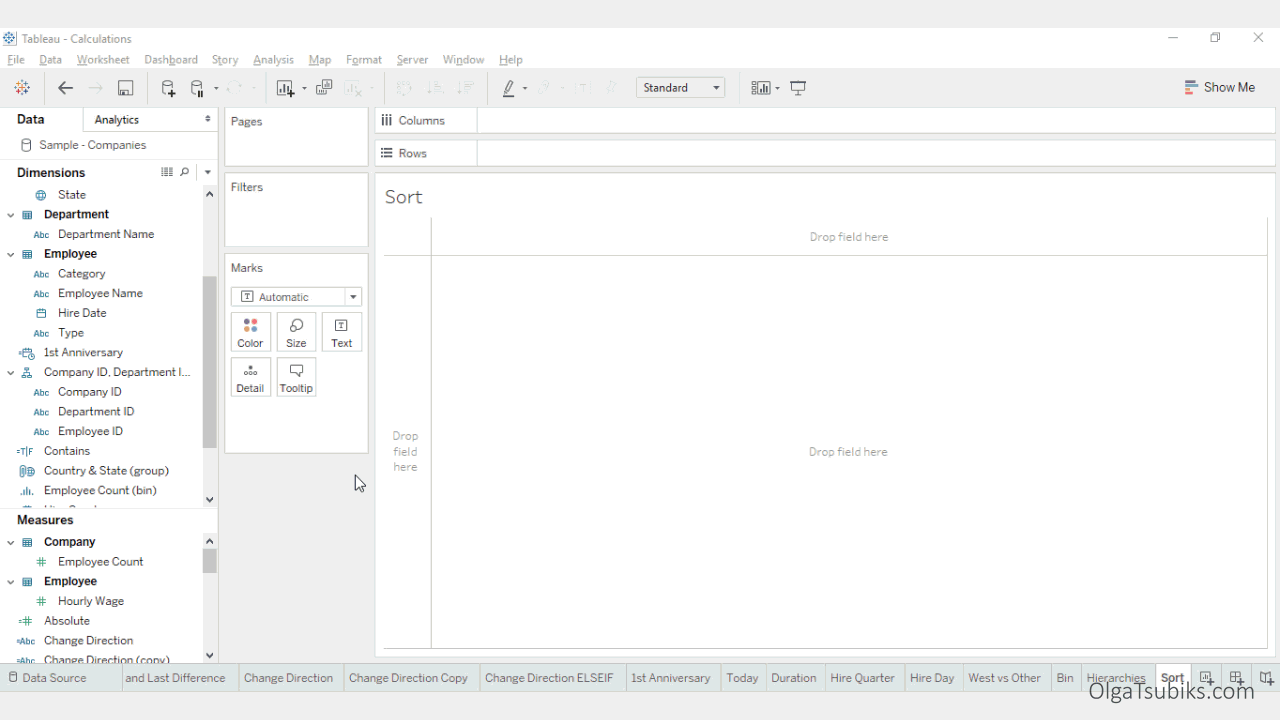The width and height of the screenshot is (1280, 720).
Task: Select the Country & State (group) field
Action: (x=106, y=471)
